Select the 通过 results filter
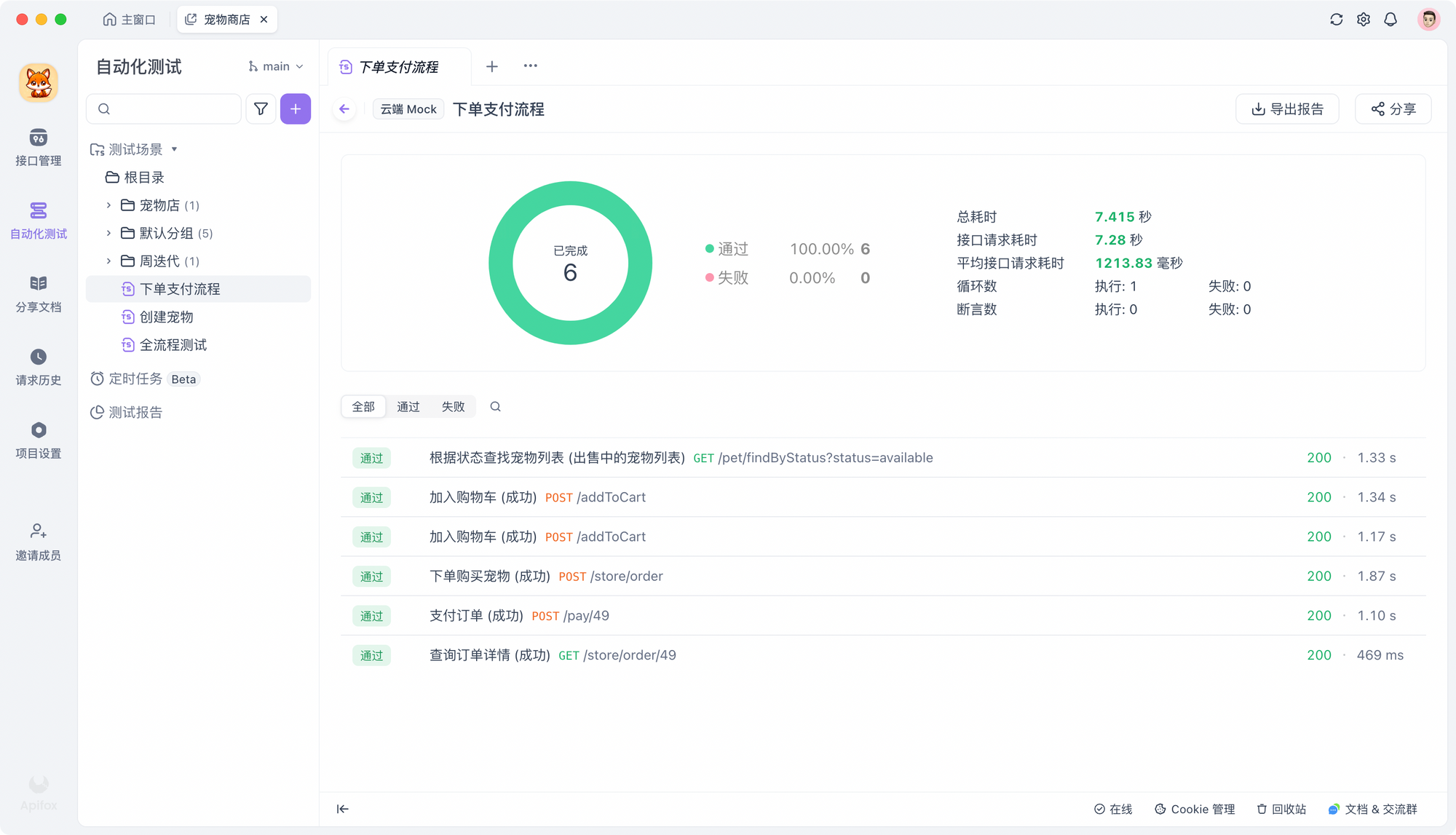Viewport: 1456px width, 835px height. tap(408, 407)
